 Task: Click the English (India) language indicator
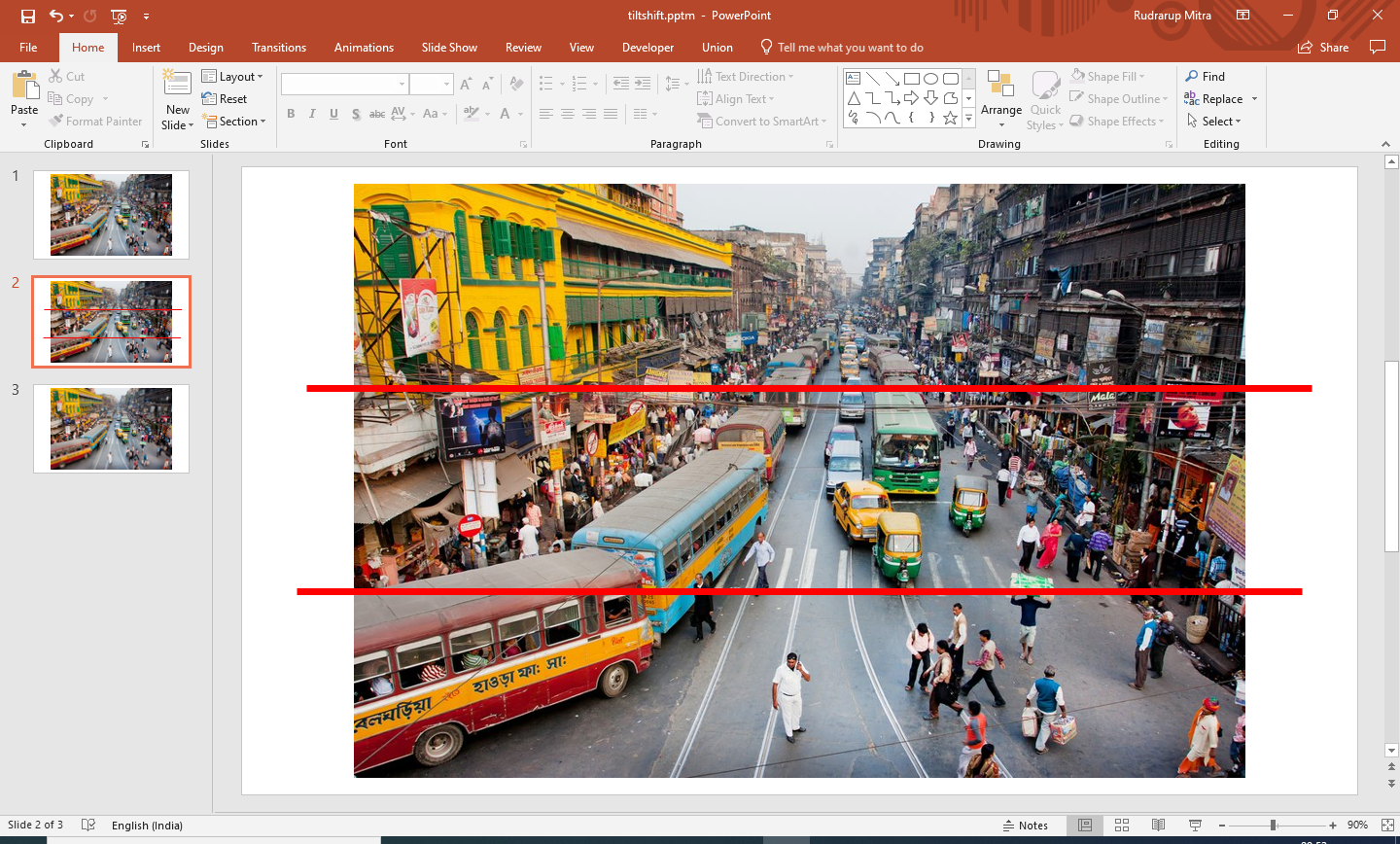pos(147,825)
